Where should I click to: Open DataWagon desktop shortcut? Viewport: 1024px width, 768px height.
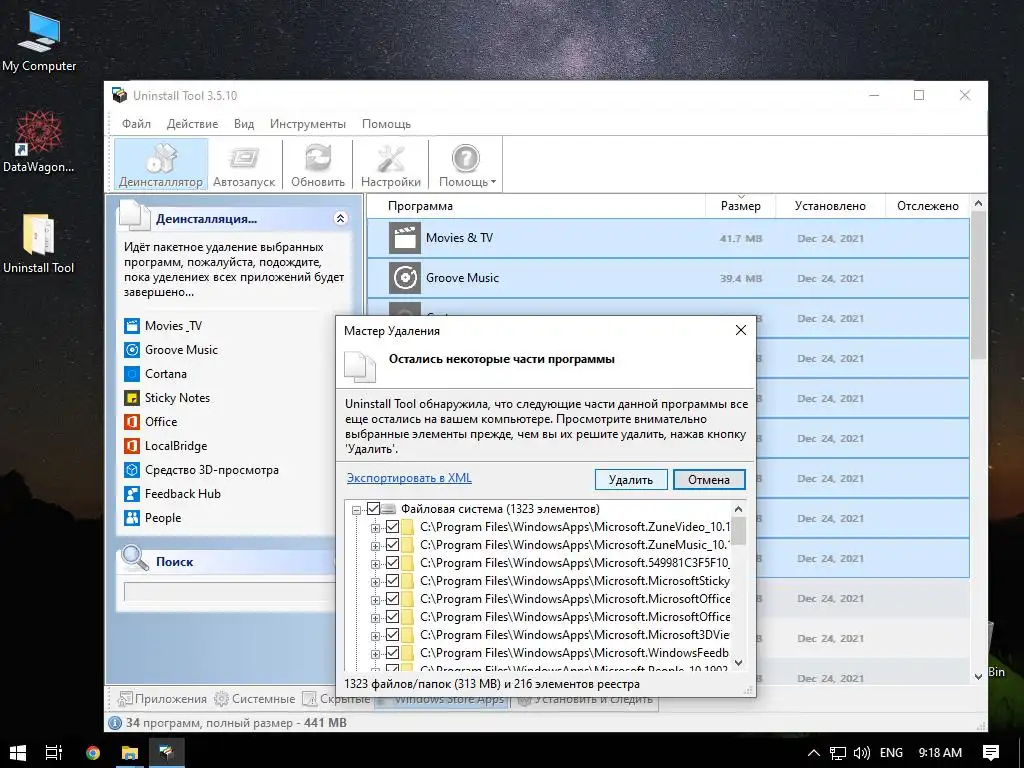pyautogui.click(x=39, y=142)
